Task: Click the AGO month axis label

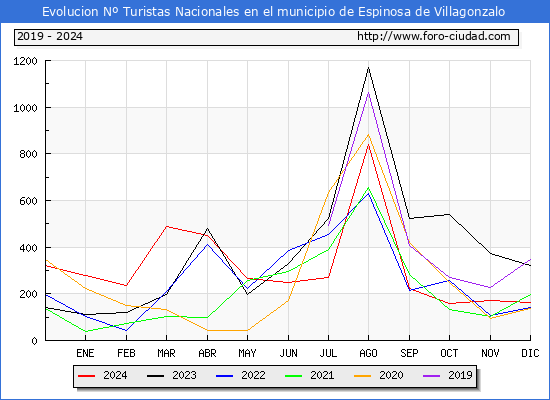Action: (368, 353)
